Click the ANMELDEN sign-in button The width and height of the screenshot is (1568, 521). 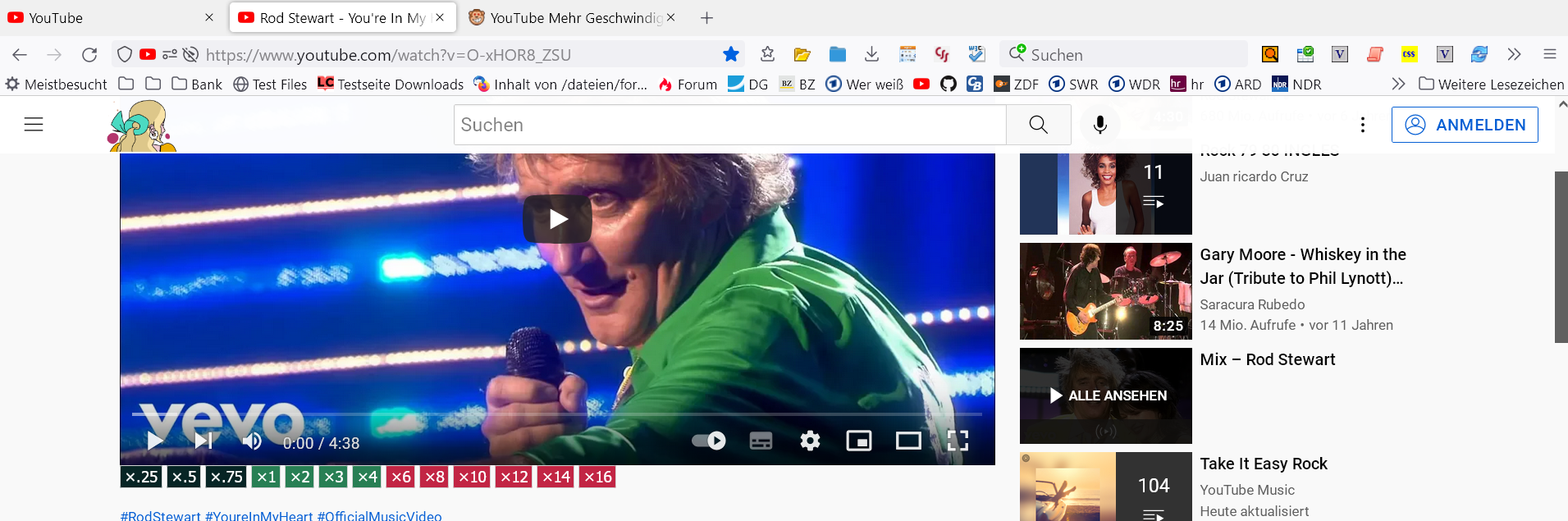click(x=1464, y=125)
